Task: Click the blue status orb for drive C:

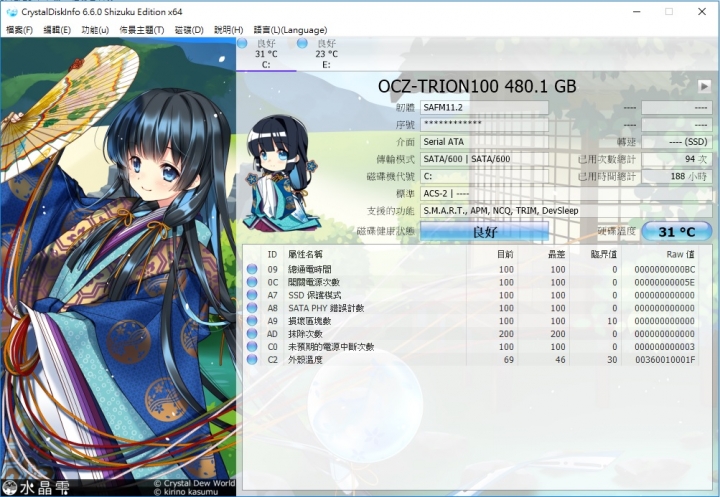Action: click(x=242, y=43)
